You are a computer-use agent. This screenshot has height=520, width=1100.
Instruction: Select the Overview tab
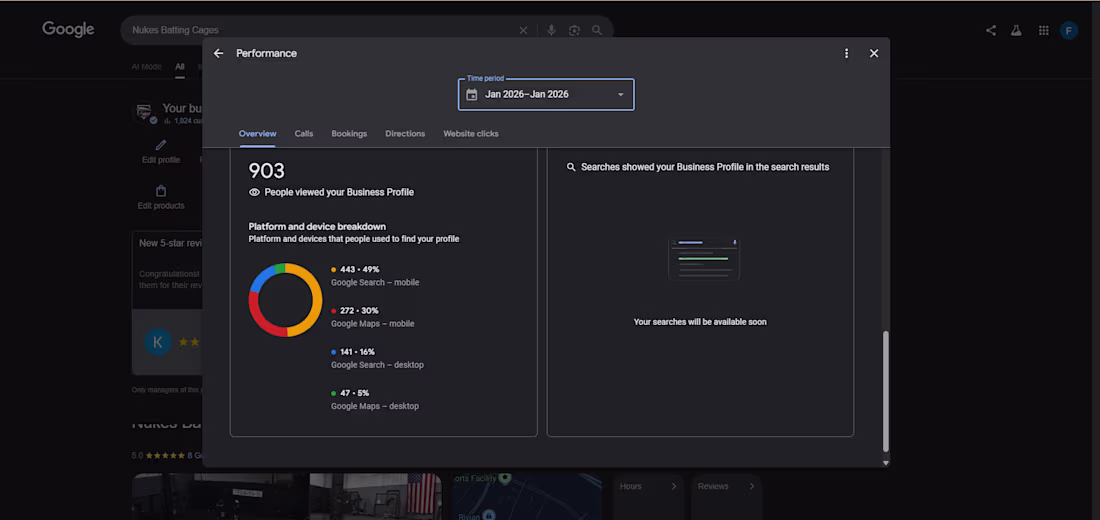pos(257,133)
